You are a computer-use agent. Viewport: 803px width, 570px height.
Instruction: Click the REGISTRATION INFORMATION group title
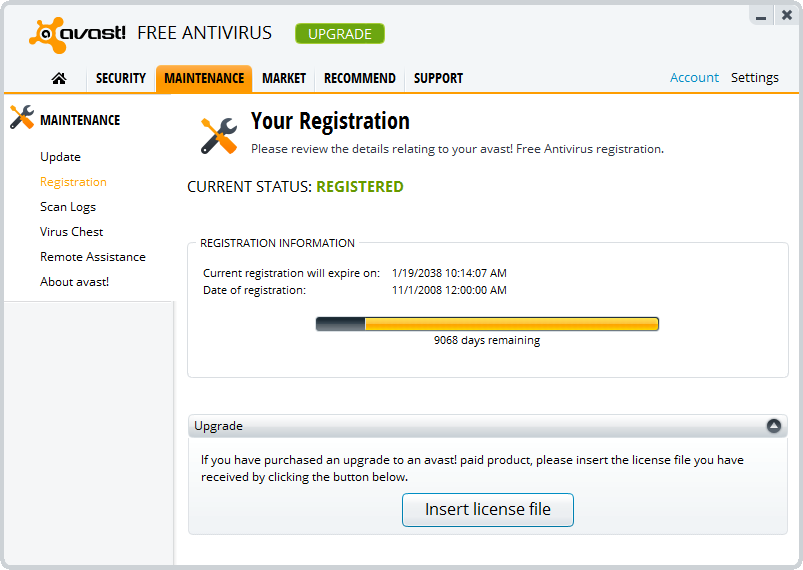coord(277,243)
